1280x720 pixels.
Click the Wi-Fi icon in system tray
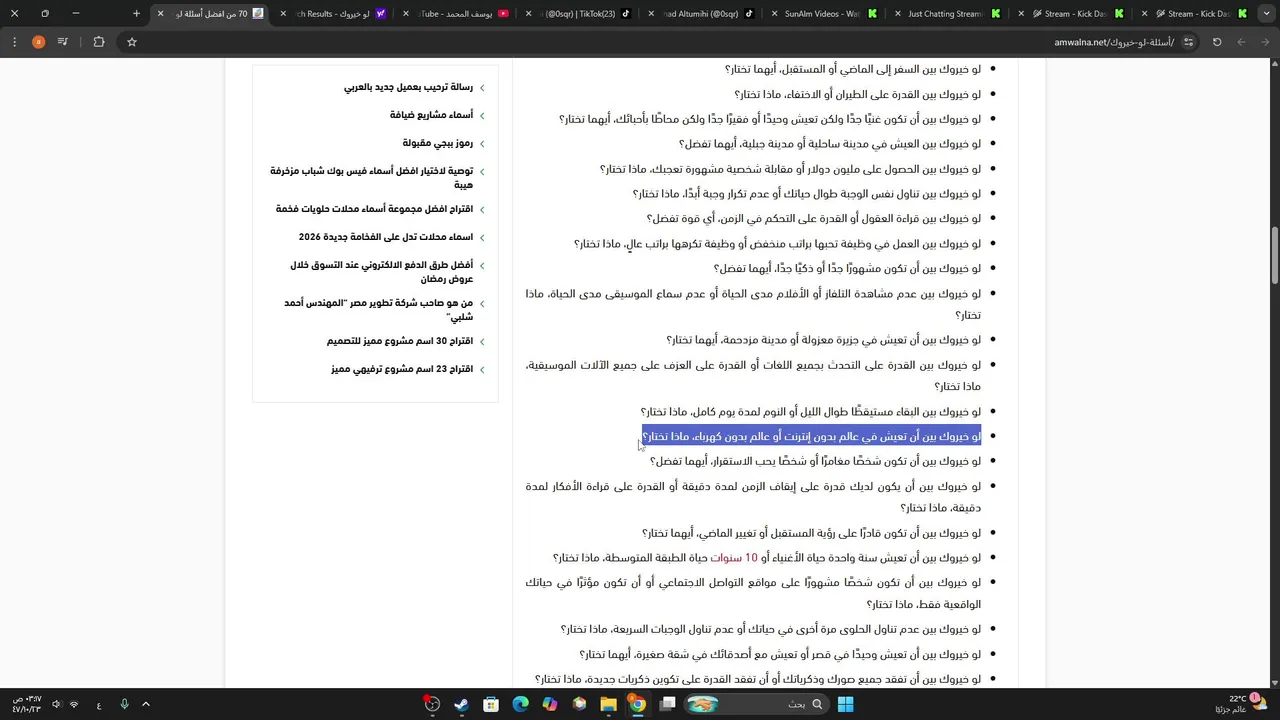point(75,704)
